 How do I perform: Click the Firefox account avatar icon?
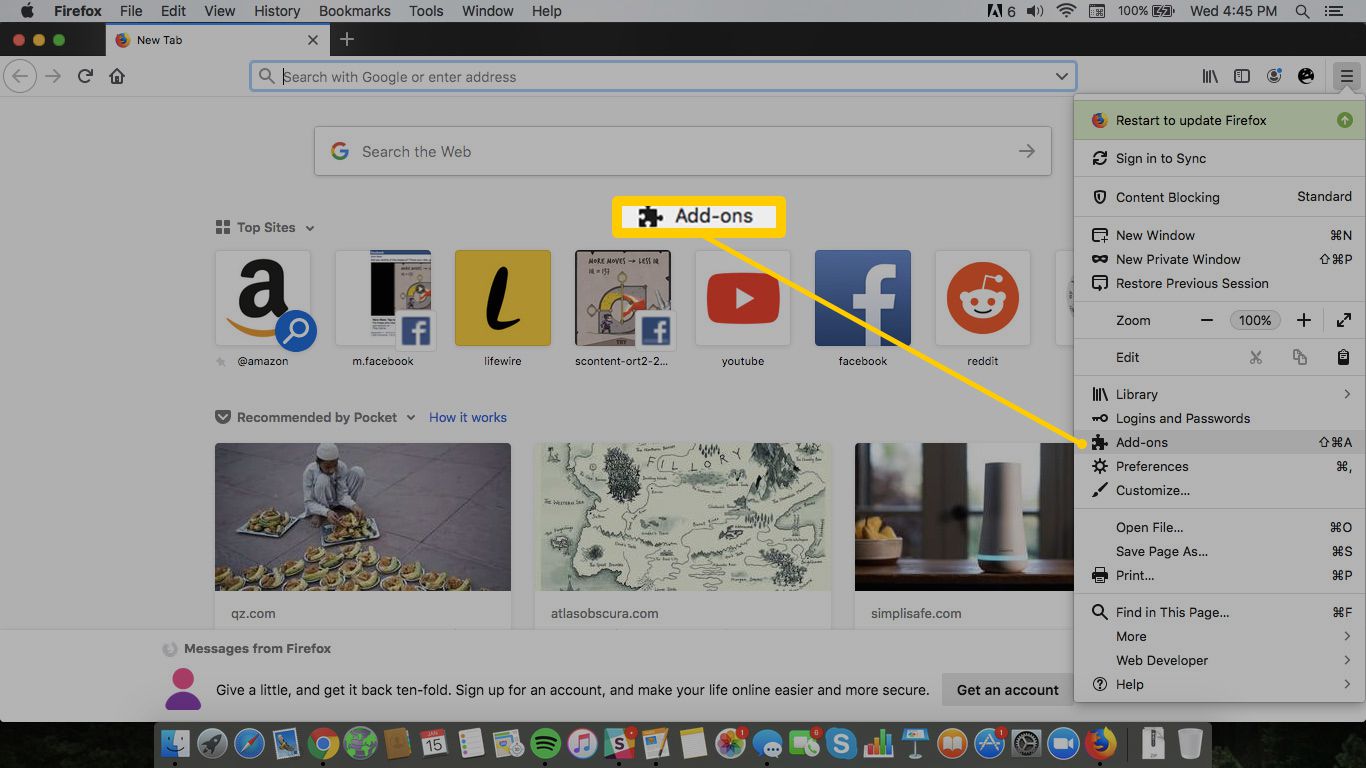coord(1274,76)
